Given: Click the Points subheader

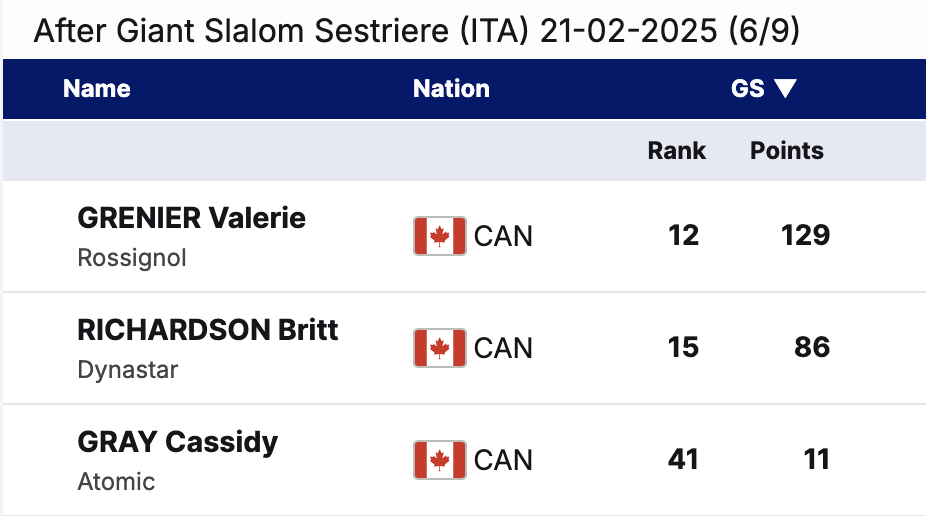Looking at the screenshot, I should coord(787,151).
